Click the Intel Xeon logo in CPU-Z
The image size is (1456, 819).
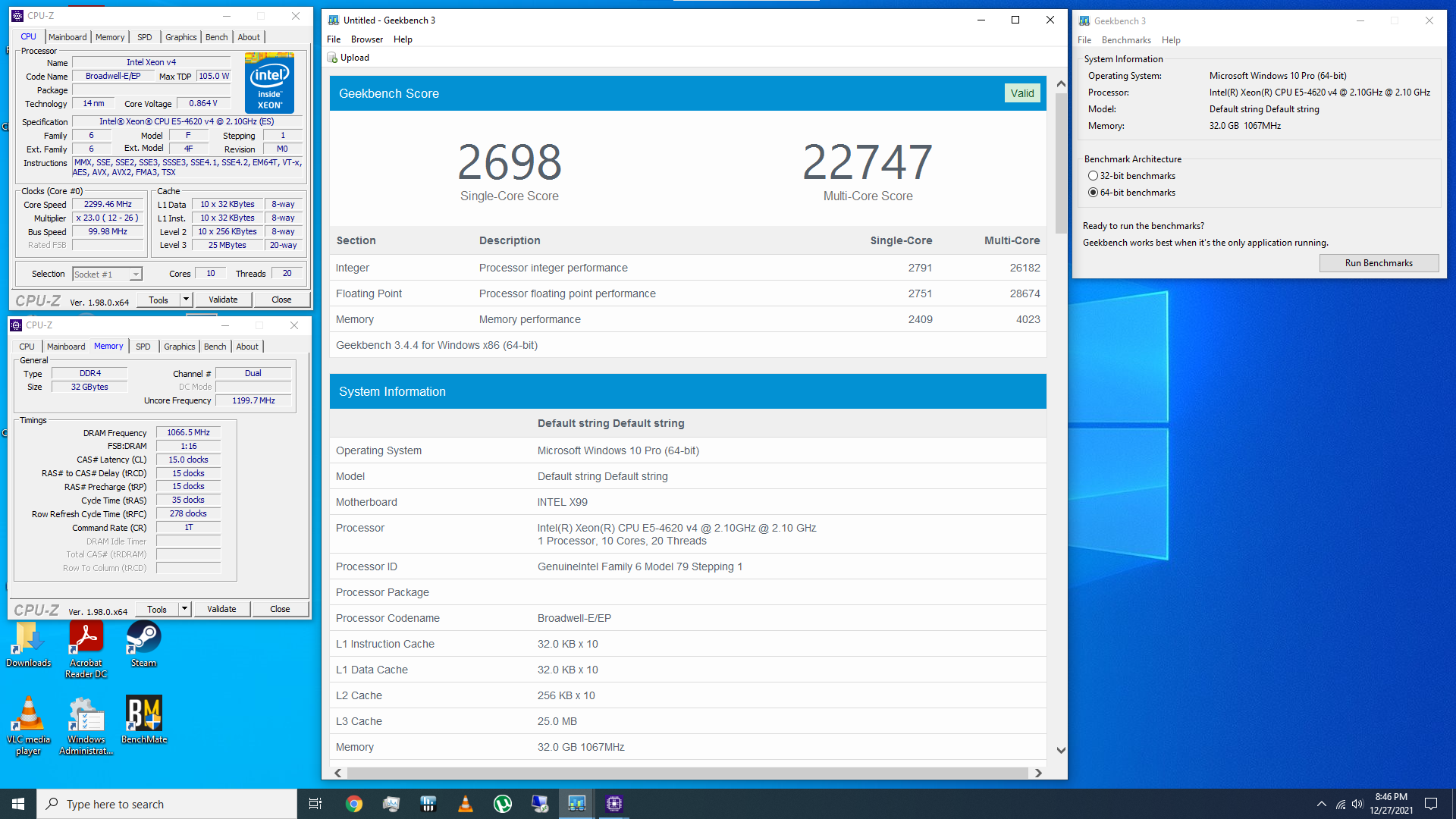[x=269, y=83]
